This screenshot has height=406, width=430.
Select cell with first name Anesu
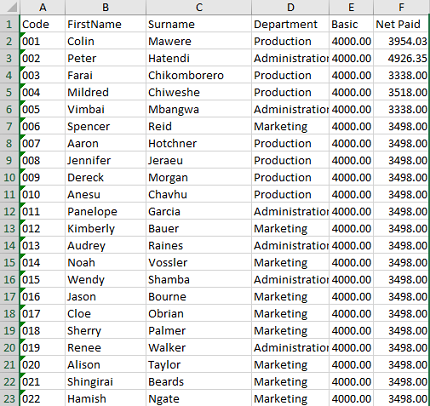click(106, 194)
